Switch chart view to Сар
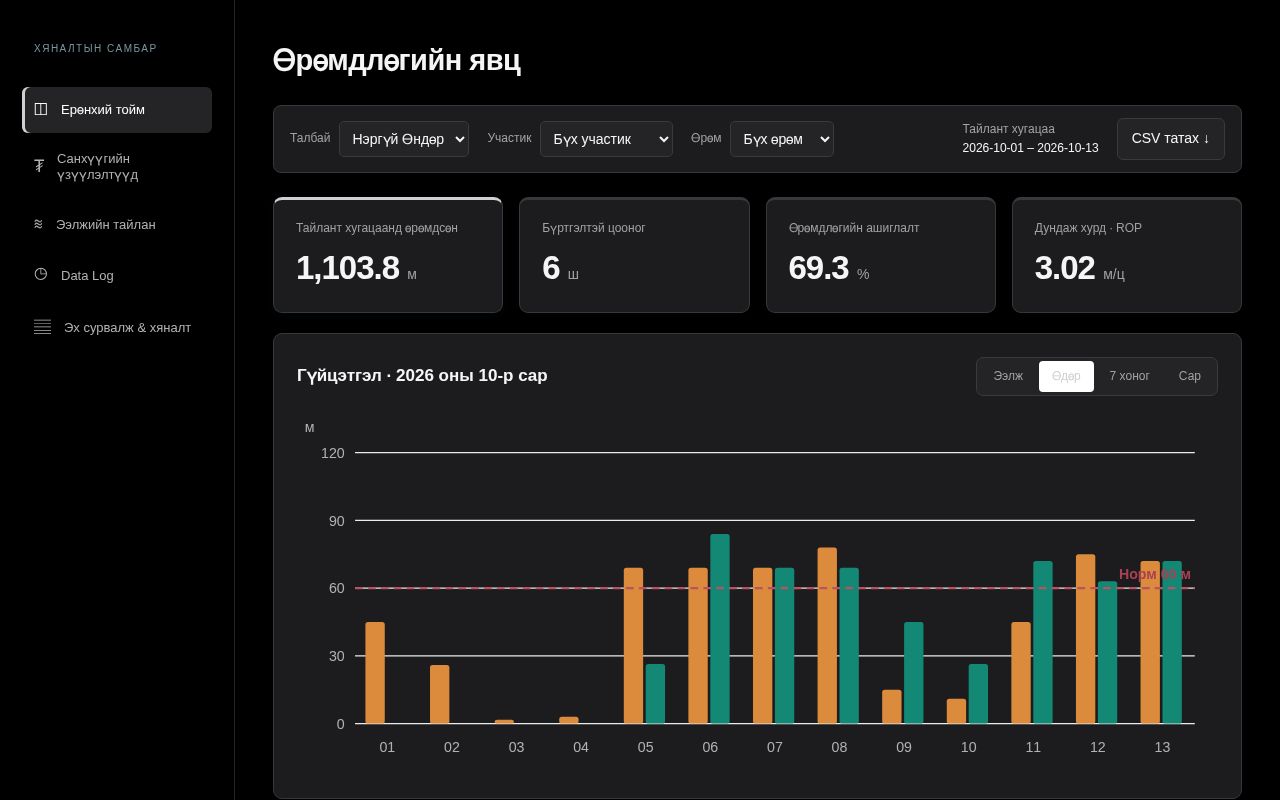Screen dimensions: 1280x800 (1190, 376)
